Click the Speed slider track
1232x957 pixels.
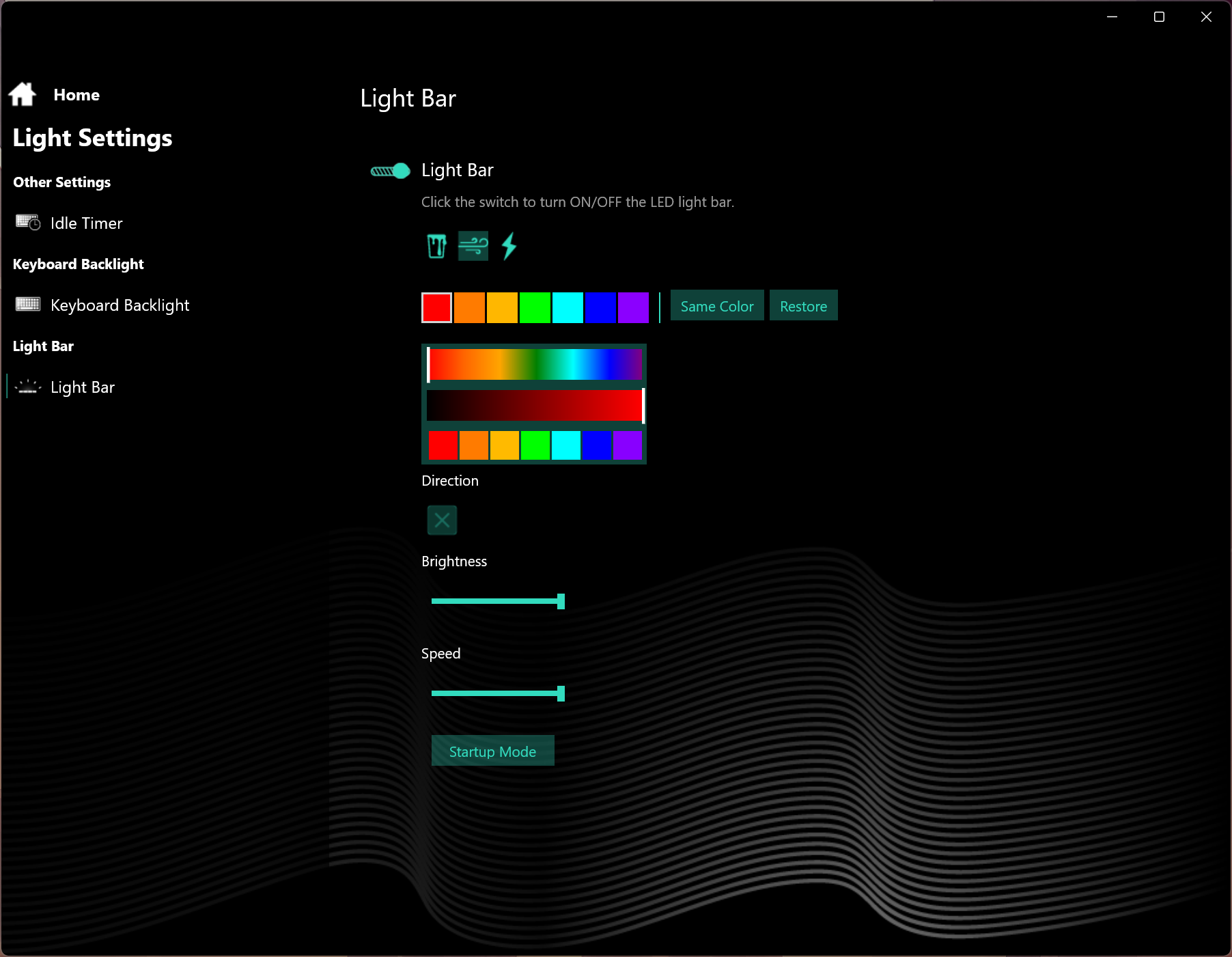tap(498, 693)
